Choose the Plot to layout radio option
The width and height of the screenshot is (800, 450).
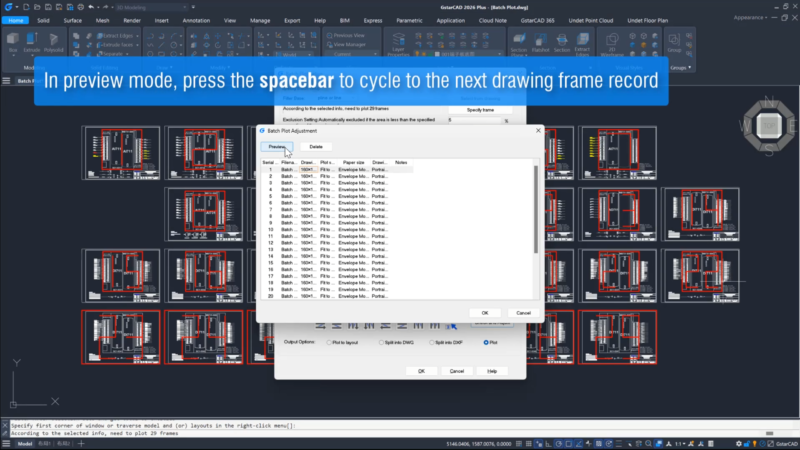coord(327,342)
